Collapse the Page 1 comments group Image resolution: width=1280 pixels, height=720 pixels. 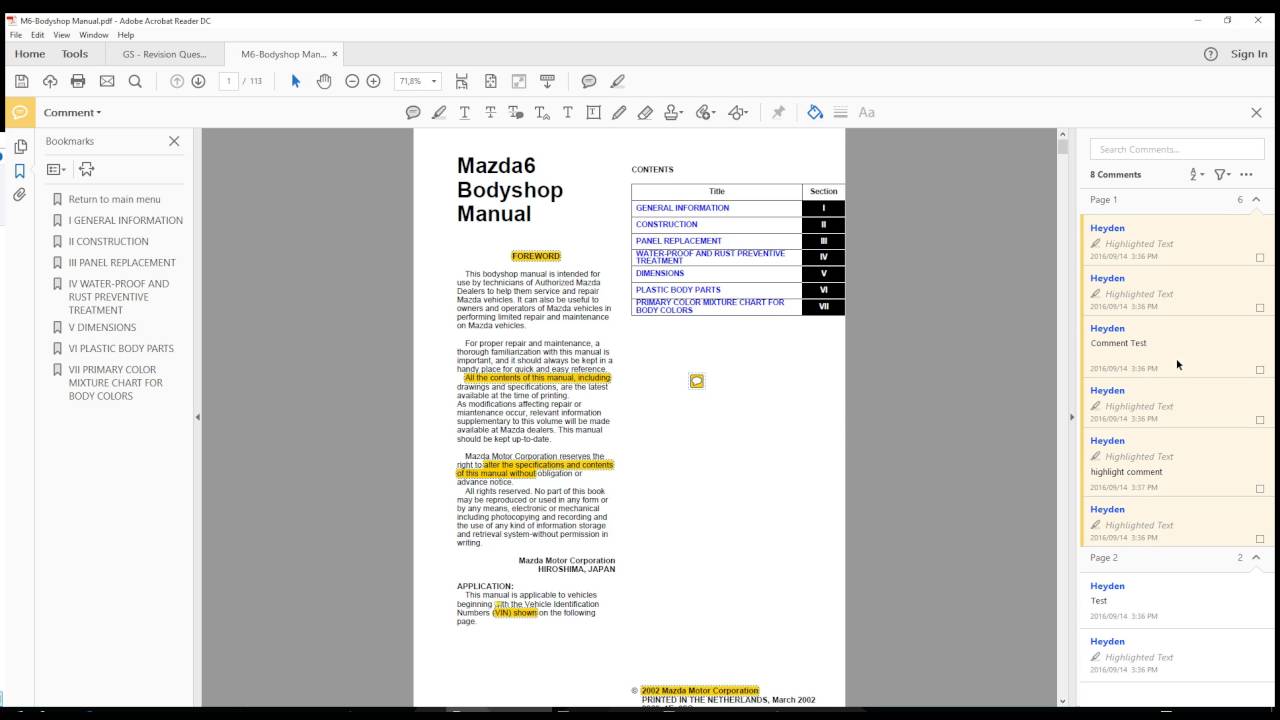coord(1256,199)
